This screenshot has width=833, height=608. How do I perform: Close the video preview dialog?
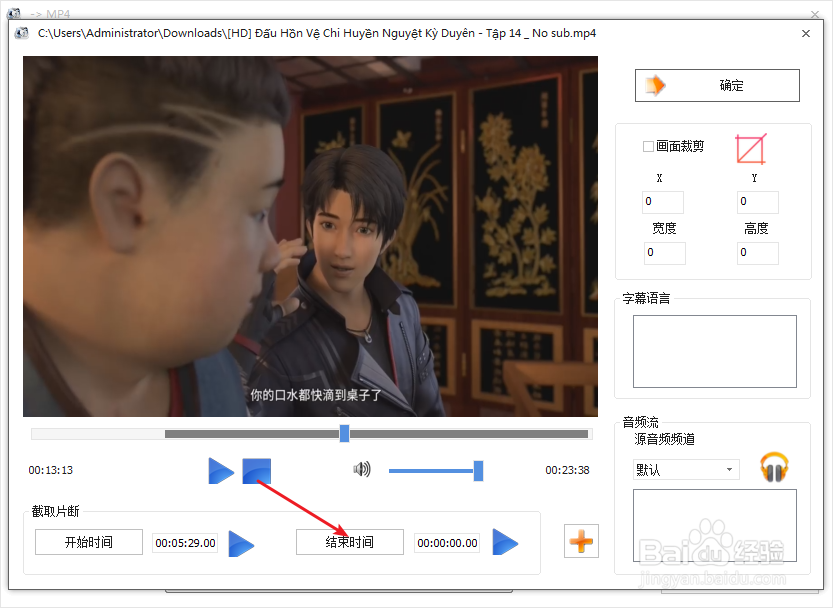pos(805,33)
